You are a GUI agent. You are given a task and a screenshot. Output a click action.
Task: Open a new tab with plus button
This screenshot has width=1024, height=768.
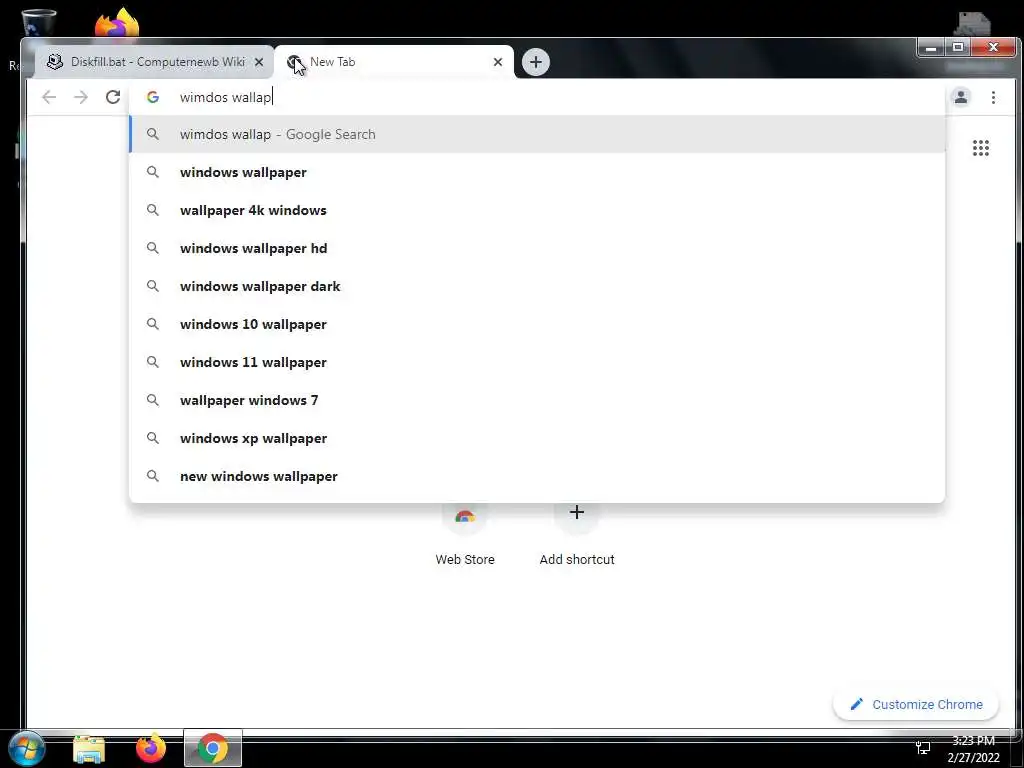536,62
